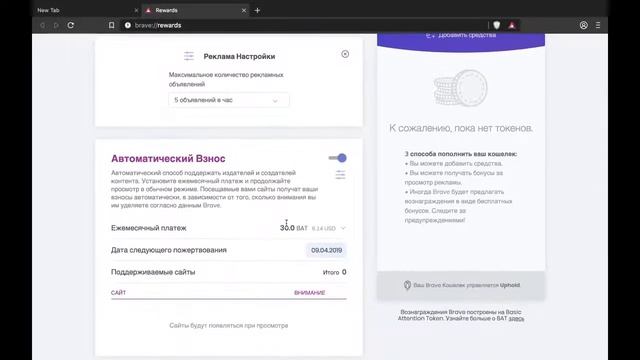Click the ВНИМАНИЕ column header
Viewport: 640px width, 360px height.
pos(309,293)
